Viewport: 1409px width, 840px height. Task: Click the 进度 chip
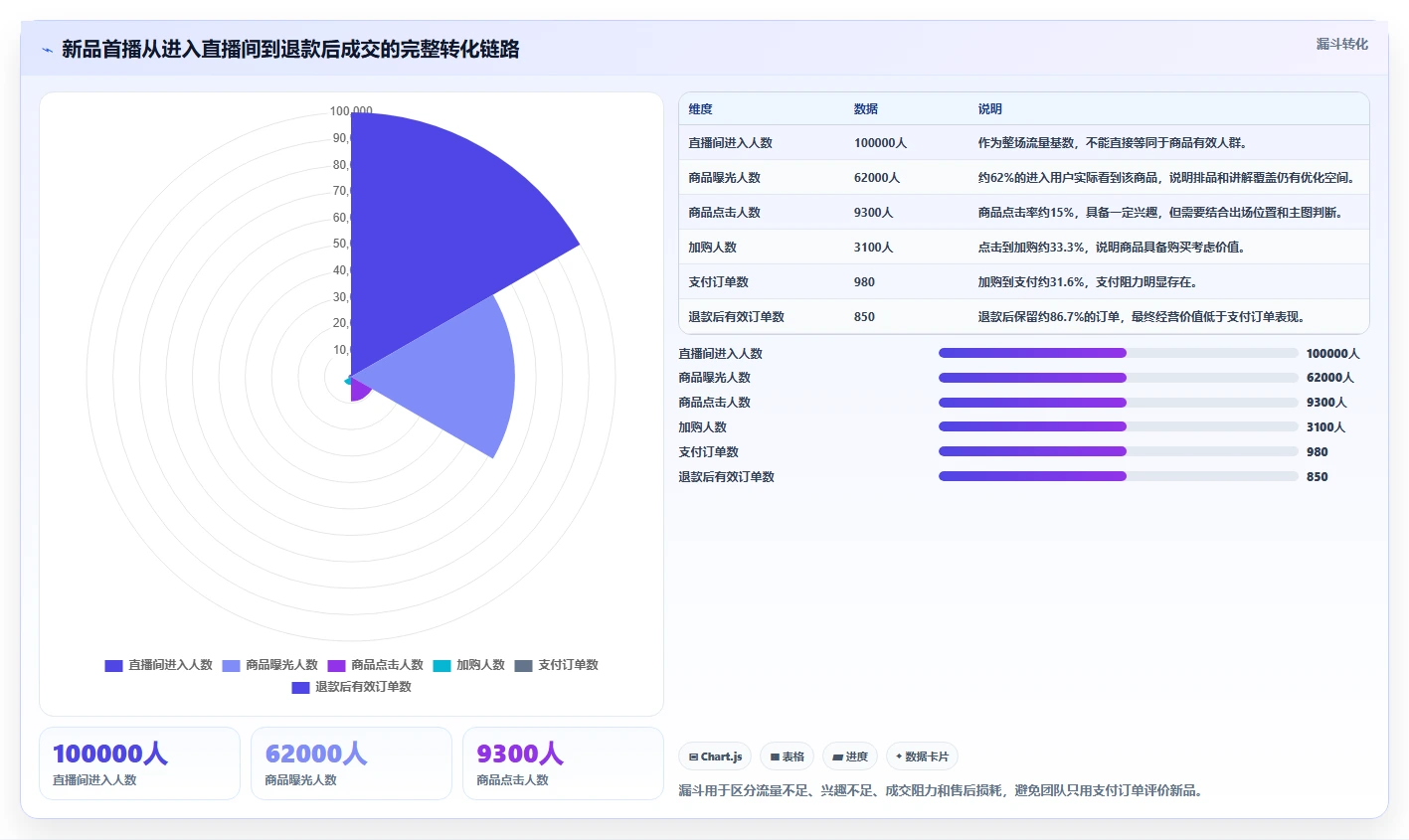(850, 756)
